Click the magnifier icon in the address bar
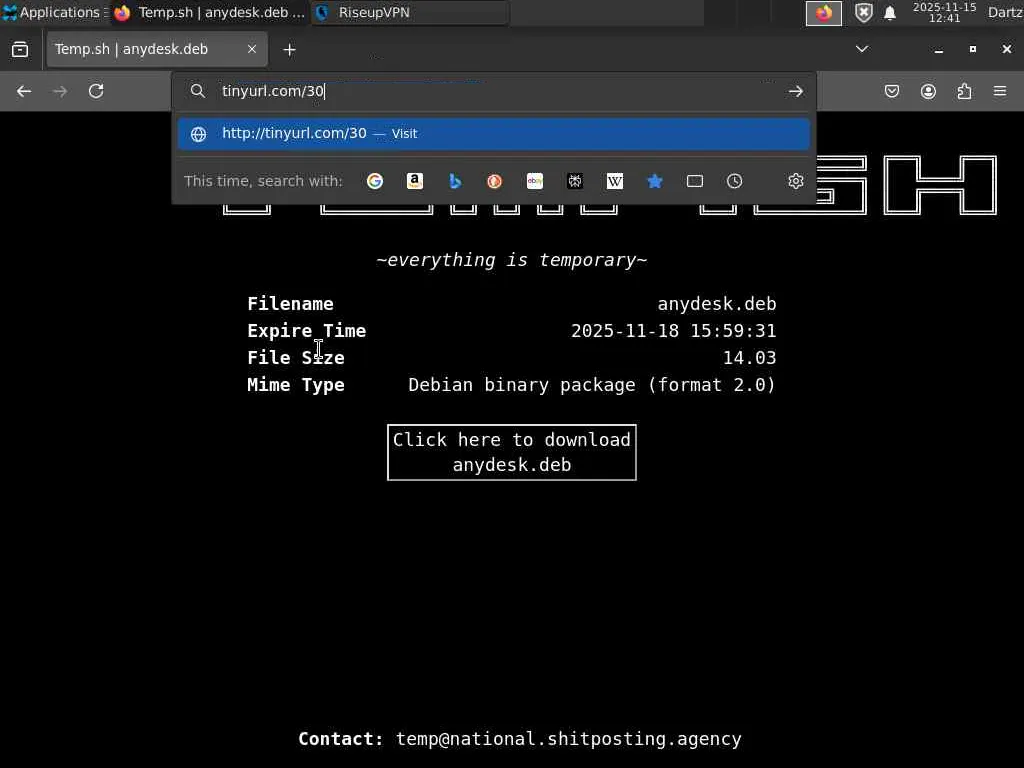The image size is (1024, 768). click(x=198, y=91)
